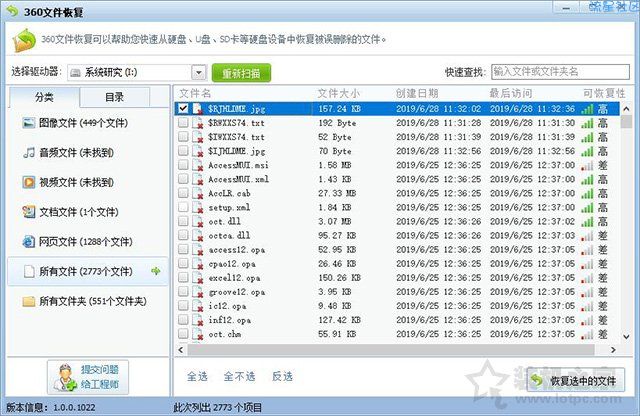Select the AccessMUI.msi checkbox
This screenshot has height=416, width=640.
tap(183, 165)
